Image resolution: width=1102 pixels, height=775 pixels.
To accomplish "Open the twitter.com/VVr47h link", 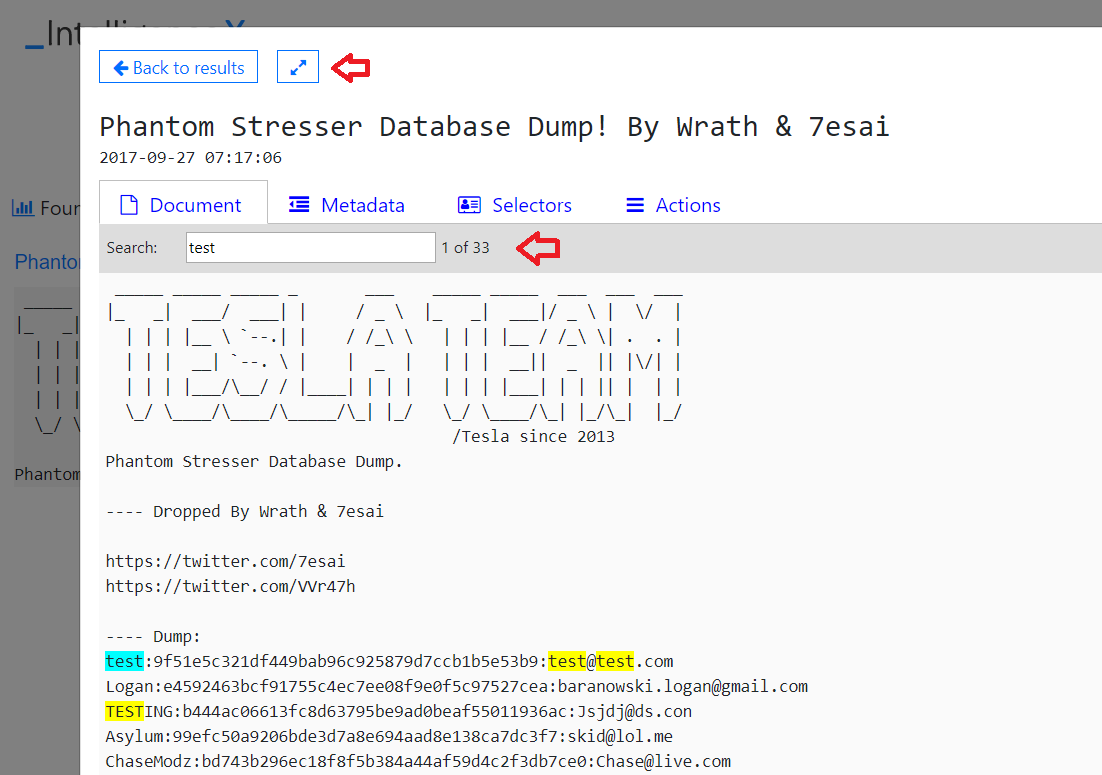I will pos(230,586).
